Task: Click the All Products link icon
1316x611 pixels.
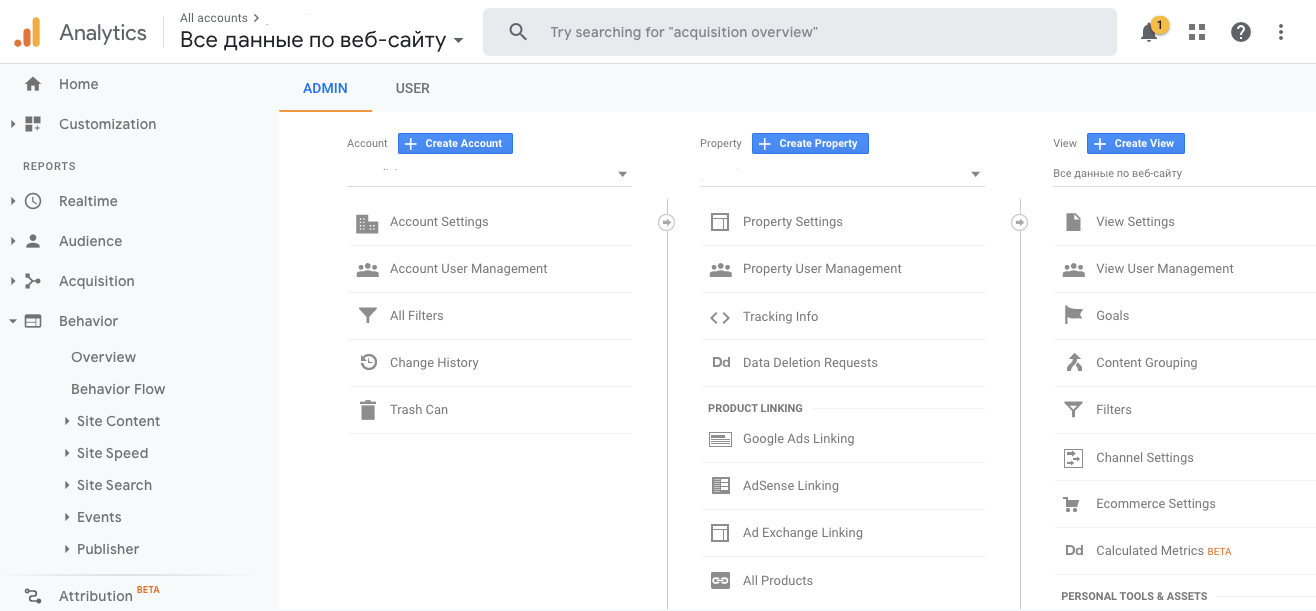Action: (x=720, y=580)
